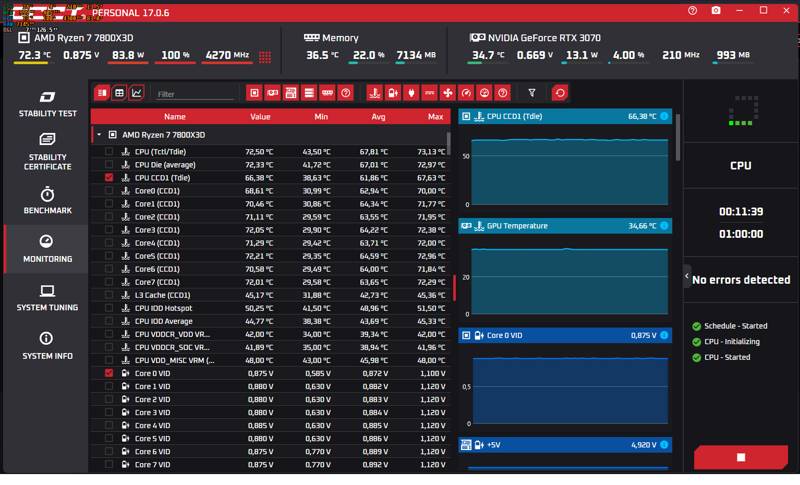The width and height of the screenshot is (800, 485).
Task: Collapse the AMD Ryzen 7 7800X3D tree group
Action: point(99,135)
